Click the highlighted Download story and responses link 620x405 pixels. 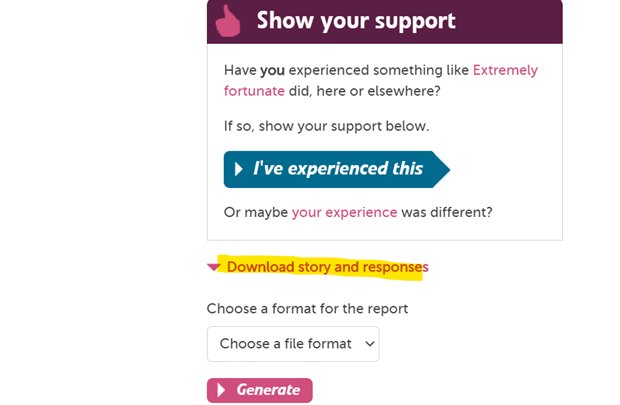click(x=327, y=267)
